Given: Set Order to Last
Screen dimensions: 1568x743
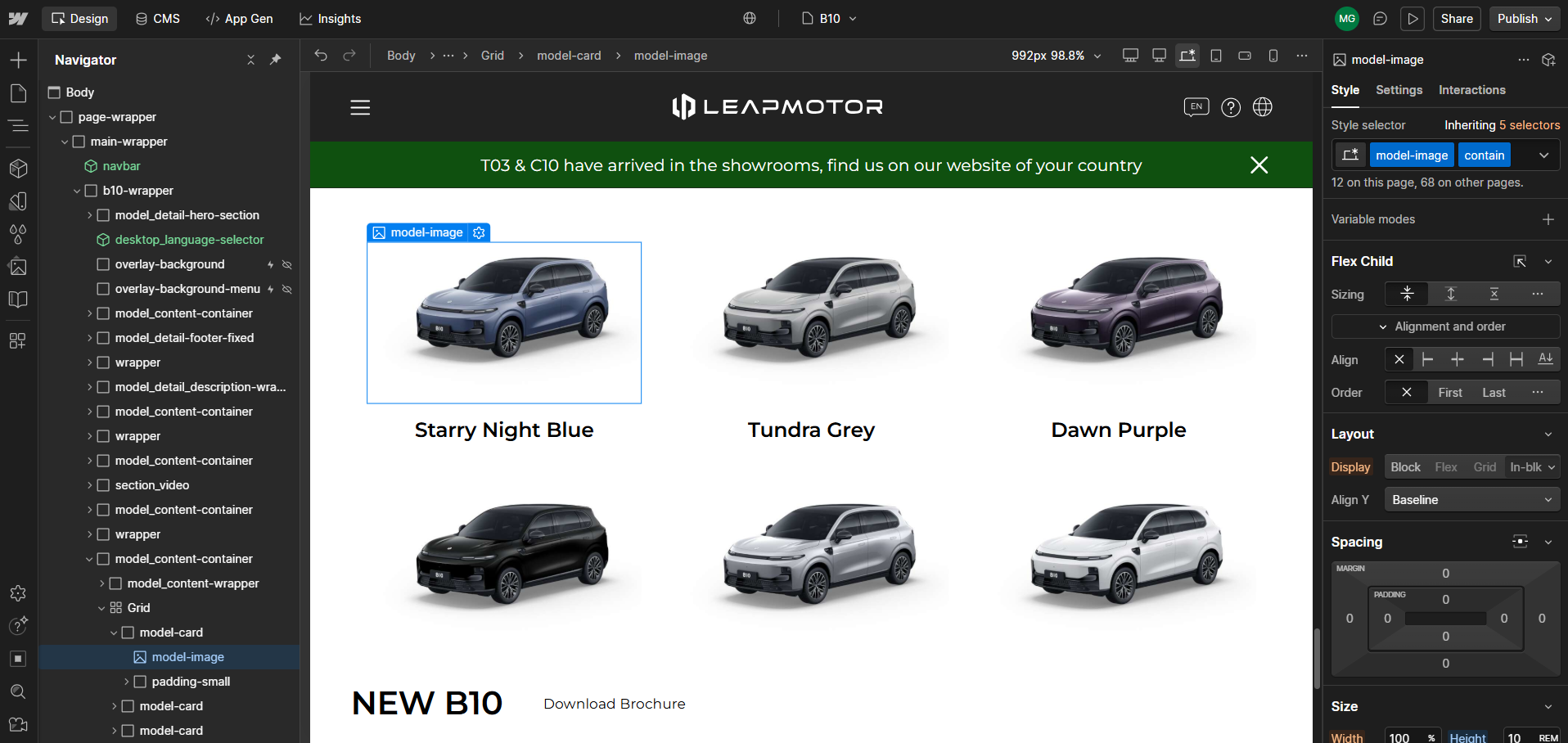Looking at the screenshot, I should click(x=1494, y=393).
